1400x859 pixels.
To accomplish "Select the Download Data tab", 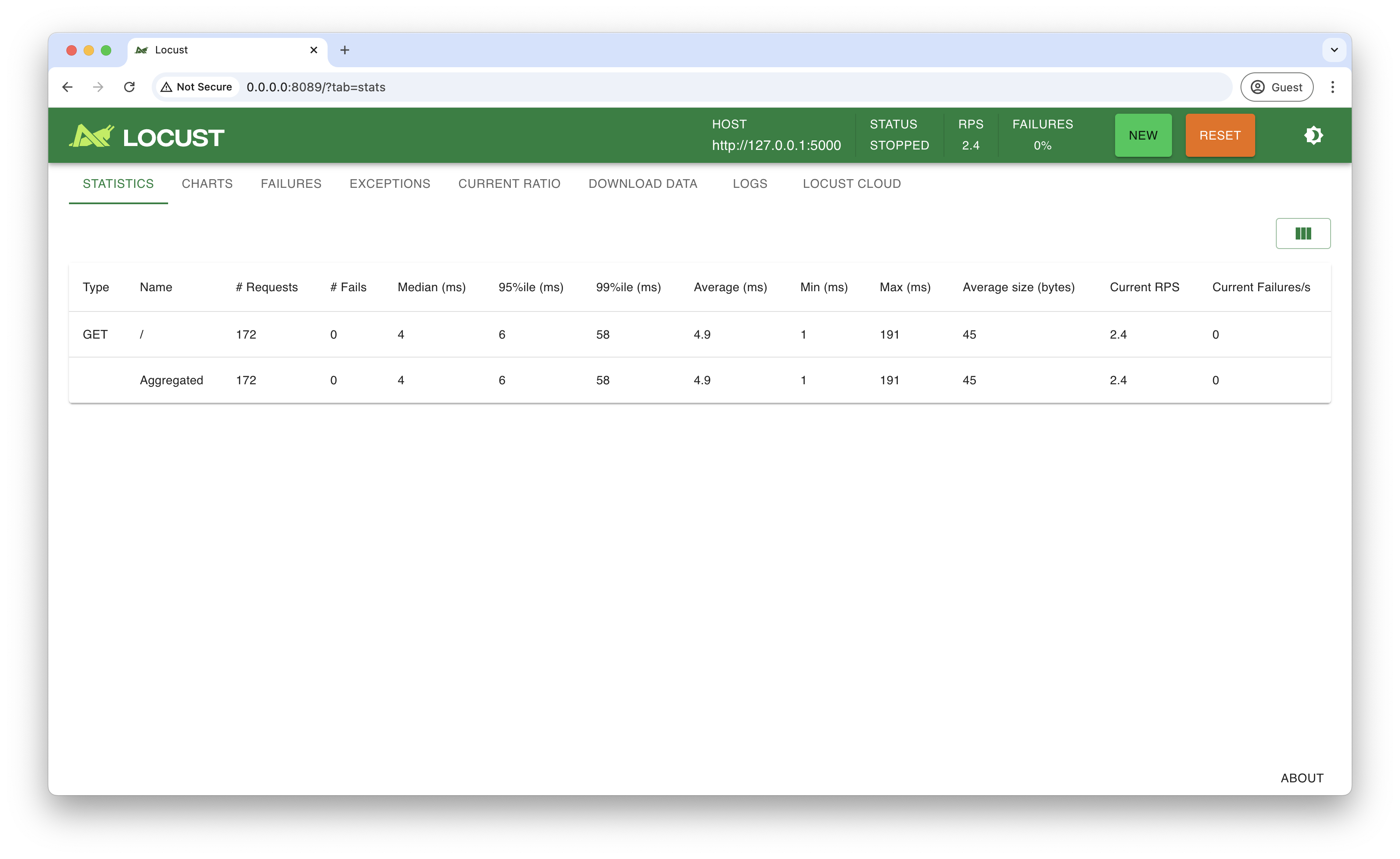I will pos(643,184).
